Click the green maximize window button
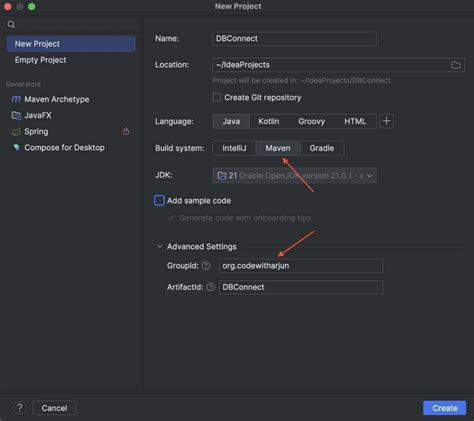474x421 pixels. [x=32, y=6]
